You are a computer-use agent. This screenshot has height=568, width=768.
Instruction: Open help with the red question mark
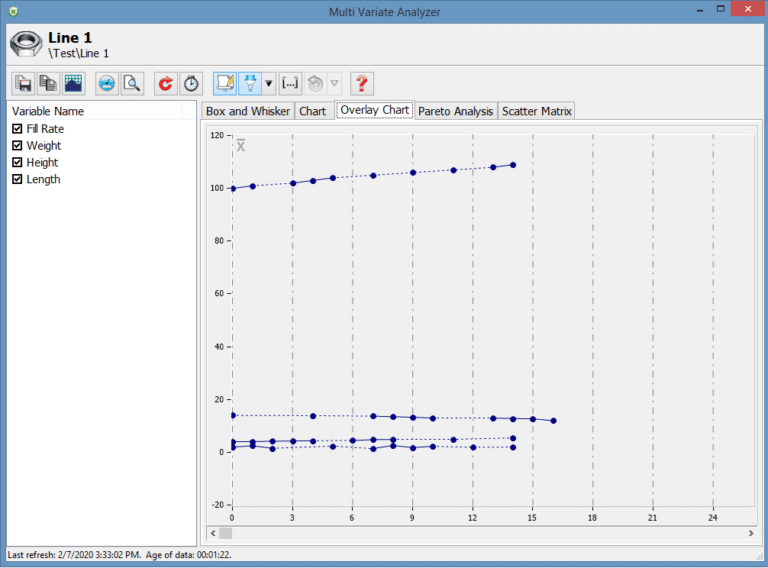tap(361, 83)
